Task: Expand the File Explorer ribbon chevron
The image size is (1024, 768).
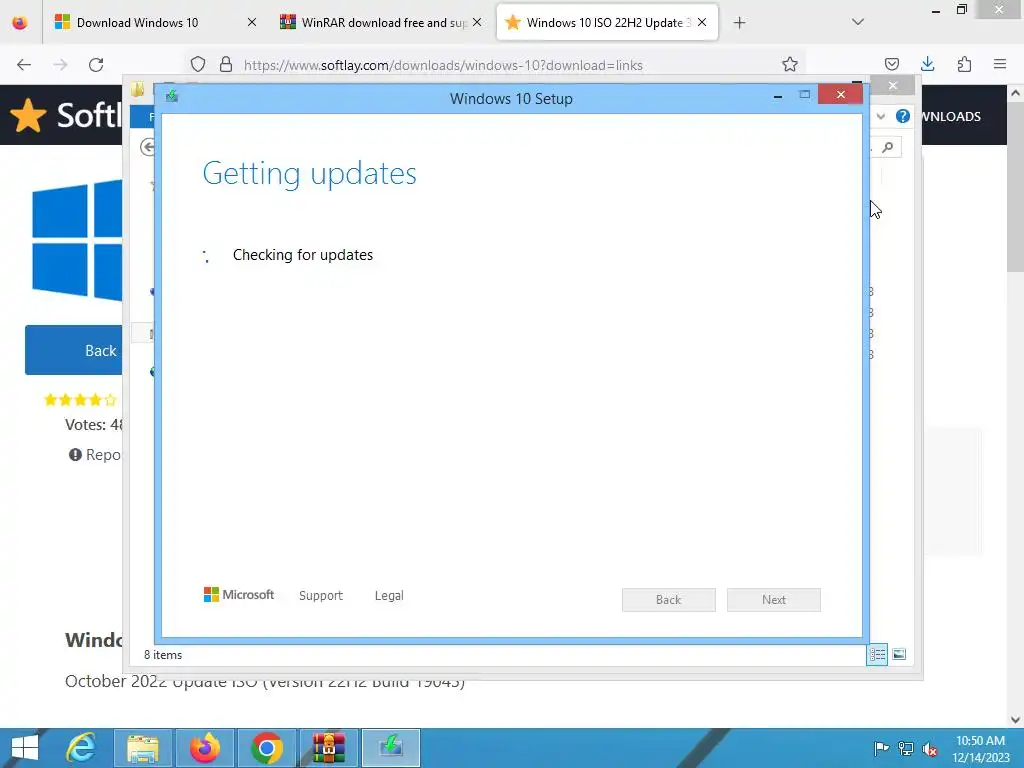Action: pyautogui.click(x=881, y=116)
